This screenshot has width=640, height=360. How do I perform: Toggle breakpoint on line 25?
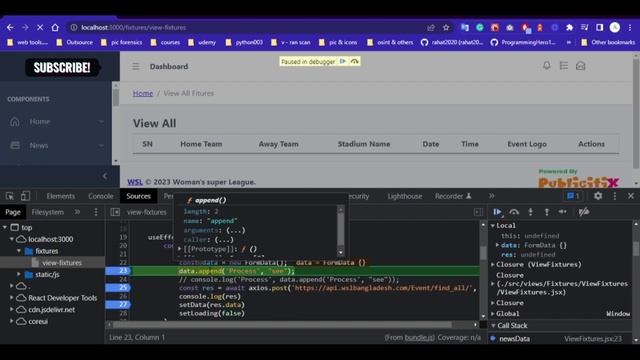coord(118,288)
